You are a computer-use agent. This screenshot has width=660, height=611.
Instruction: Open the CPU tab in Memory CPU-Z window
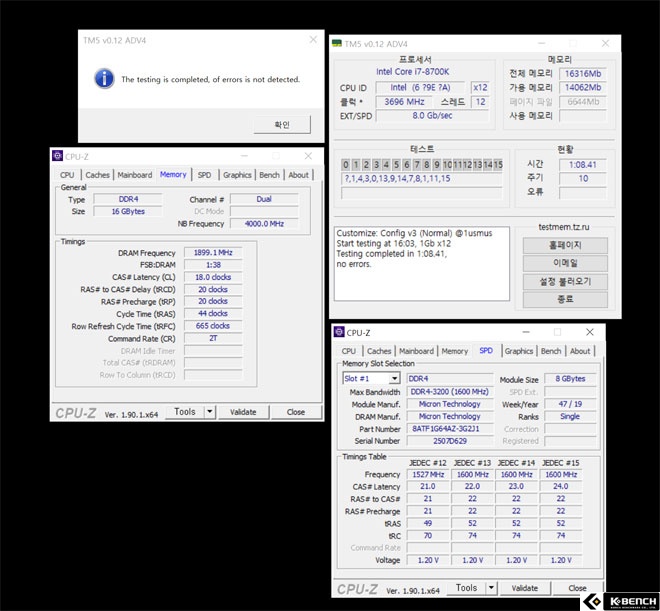(x=67, y=175)
